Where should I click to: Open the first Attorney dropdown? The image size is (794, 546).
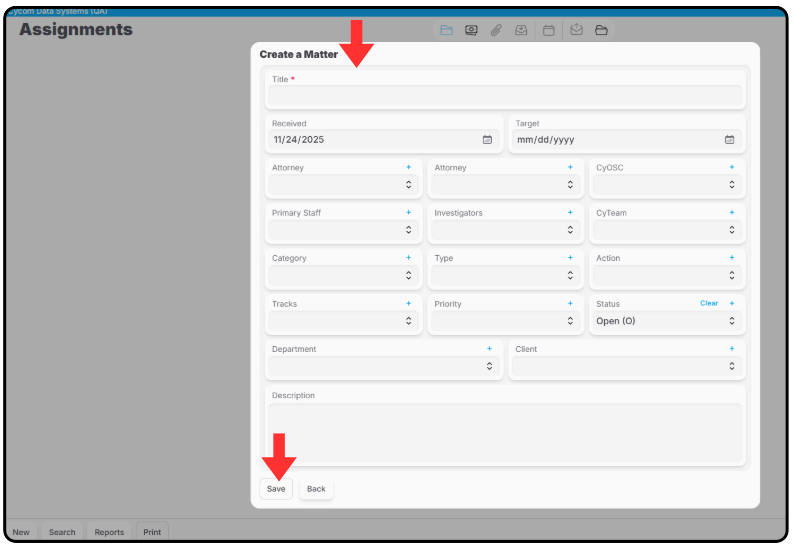pyautogui.click(x=344, y=185)
